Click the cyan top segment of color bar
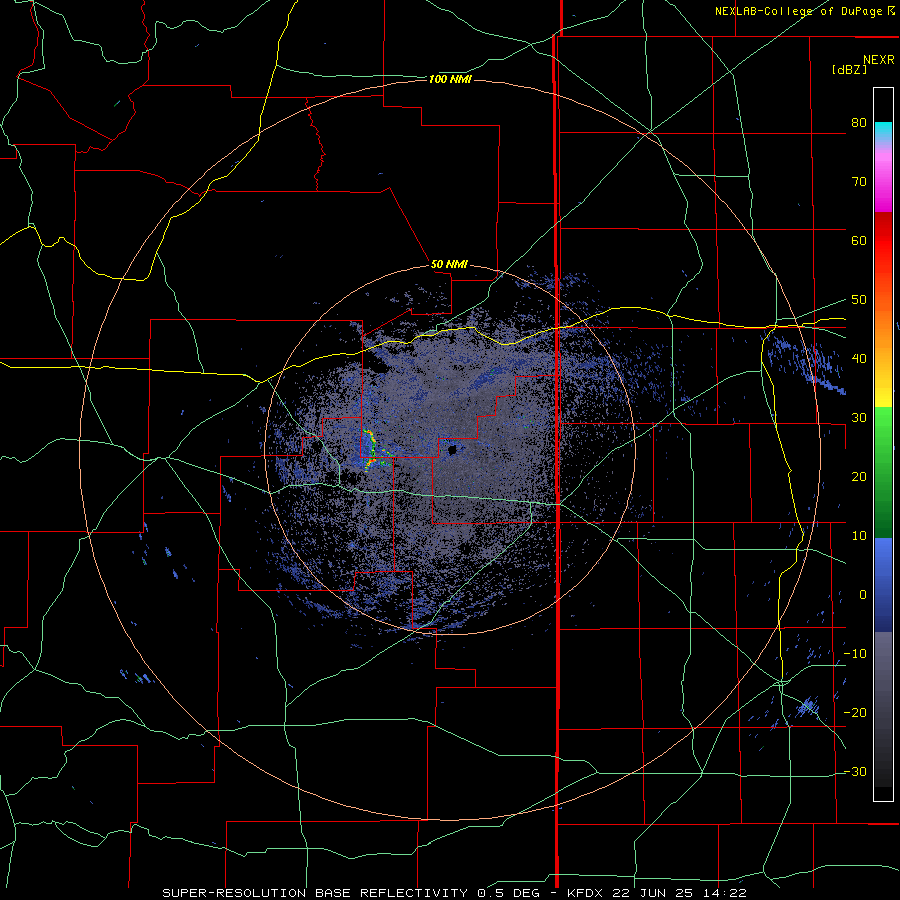 [x=883, y=132]
